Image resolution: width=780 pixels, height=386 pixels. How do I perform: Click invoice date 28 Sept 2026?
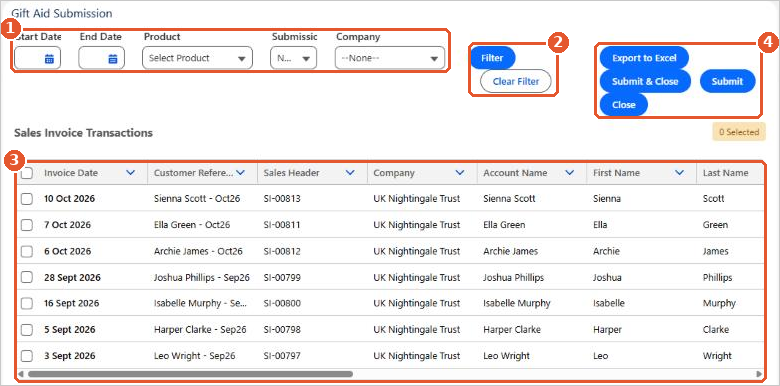pyautogui.click(x=72, y=277)
